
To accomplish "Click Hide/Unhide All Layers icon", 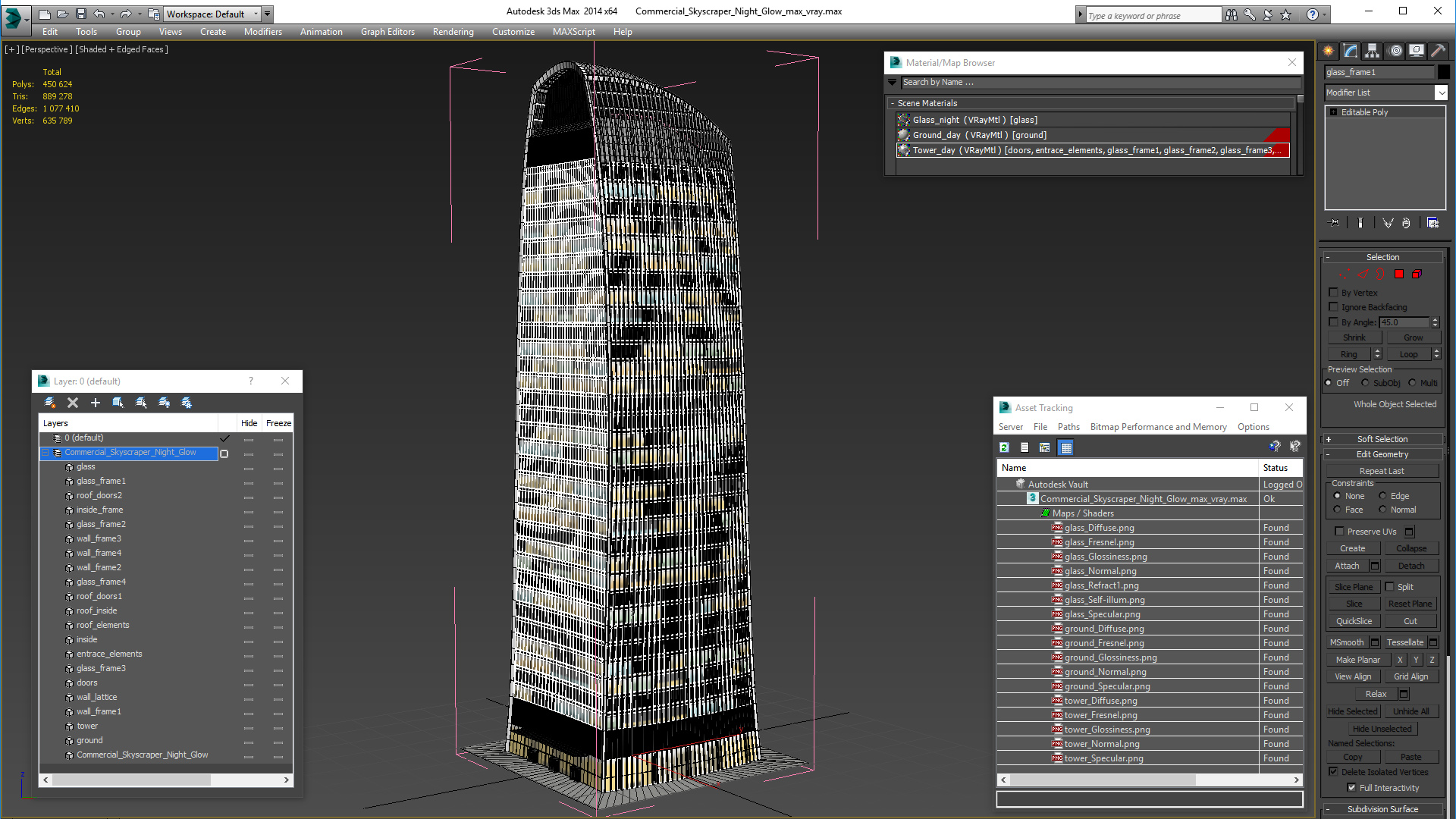I will (164, 403).
